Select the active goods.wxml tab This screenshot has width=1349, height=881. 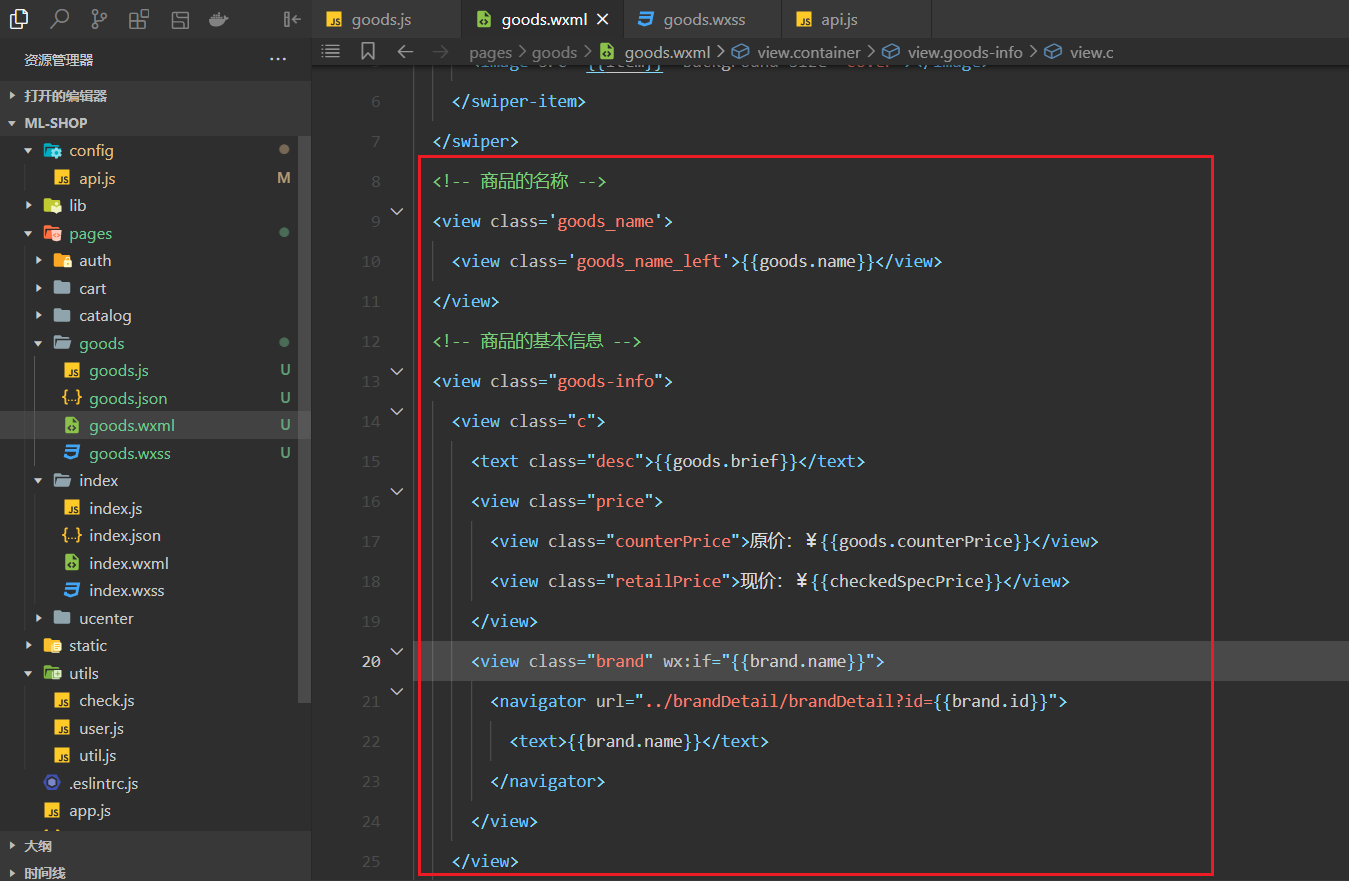(541, 20)
